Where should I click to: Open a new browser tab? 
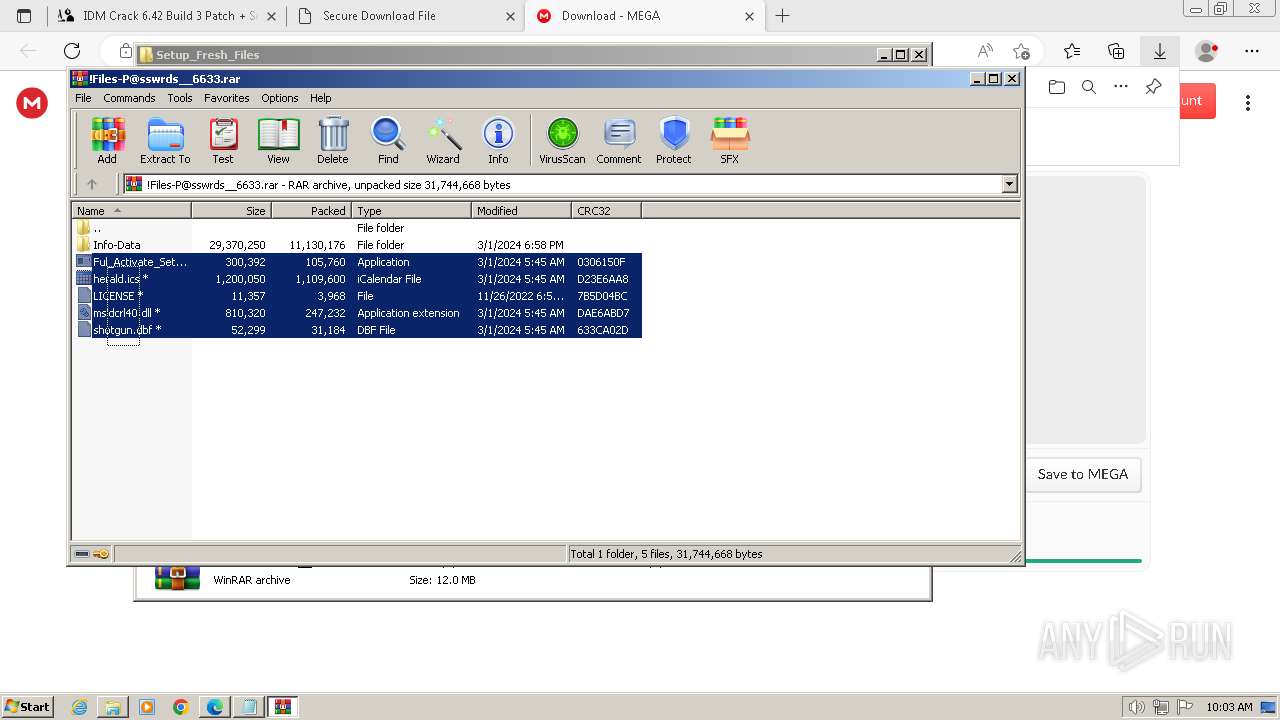(x=783, y=16)
